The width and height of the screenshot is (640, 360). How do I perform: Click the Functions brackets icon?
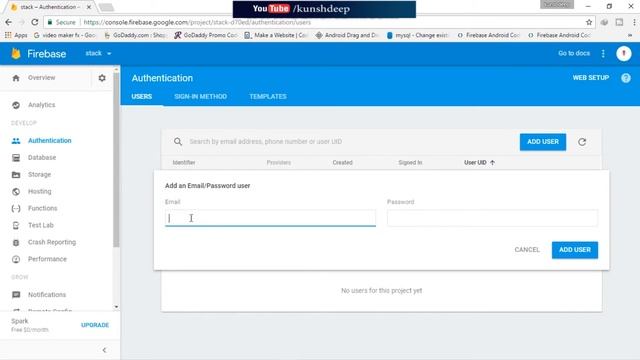[x=16, y=209]
